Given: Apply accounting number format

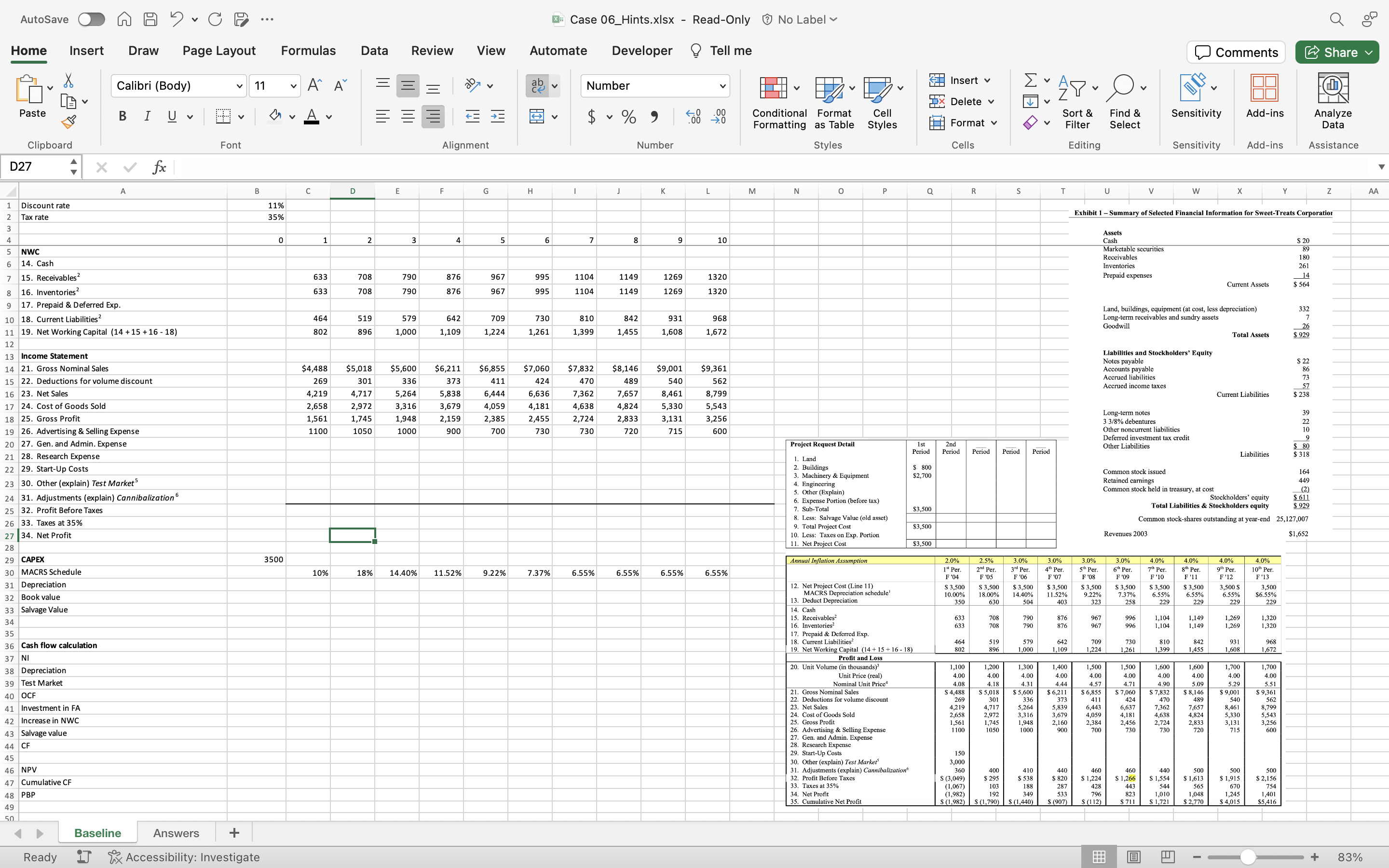Looking at the screenshot, I should [x=593, y=117].
